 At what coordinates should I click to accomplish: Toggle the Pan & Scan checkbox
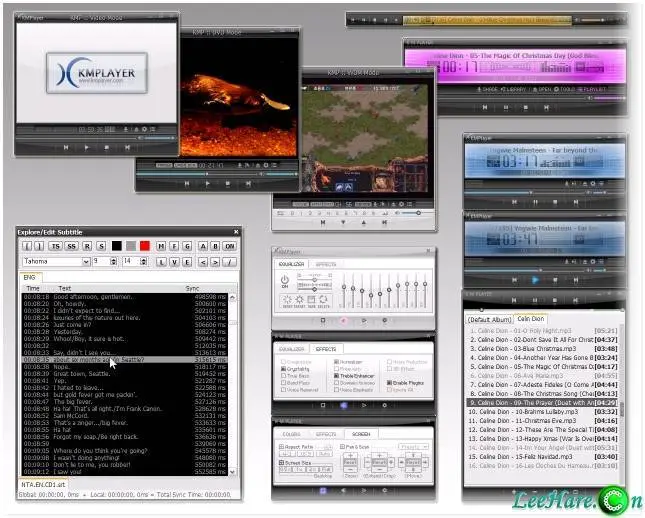pyautogui.click(x=342, y=447)
